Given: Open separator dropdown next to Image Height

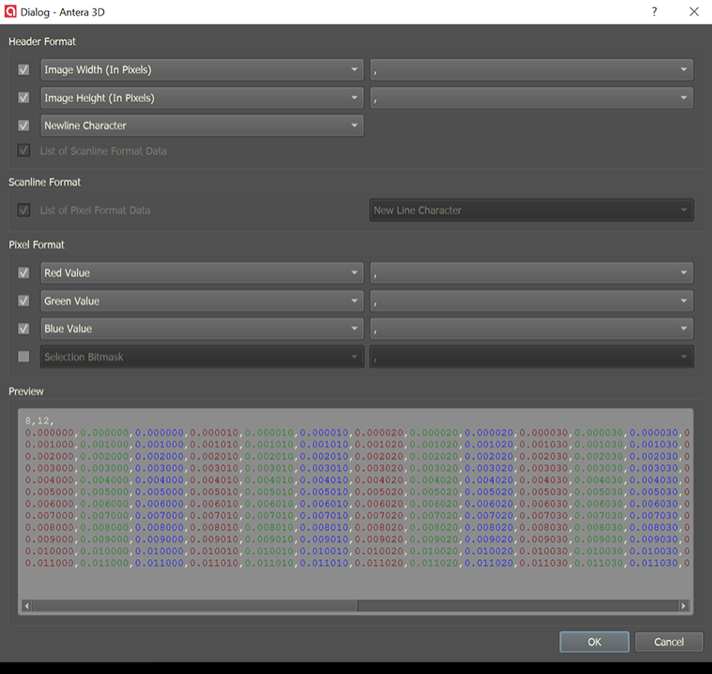Looking at the screenshot, I should coord(532,98).
